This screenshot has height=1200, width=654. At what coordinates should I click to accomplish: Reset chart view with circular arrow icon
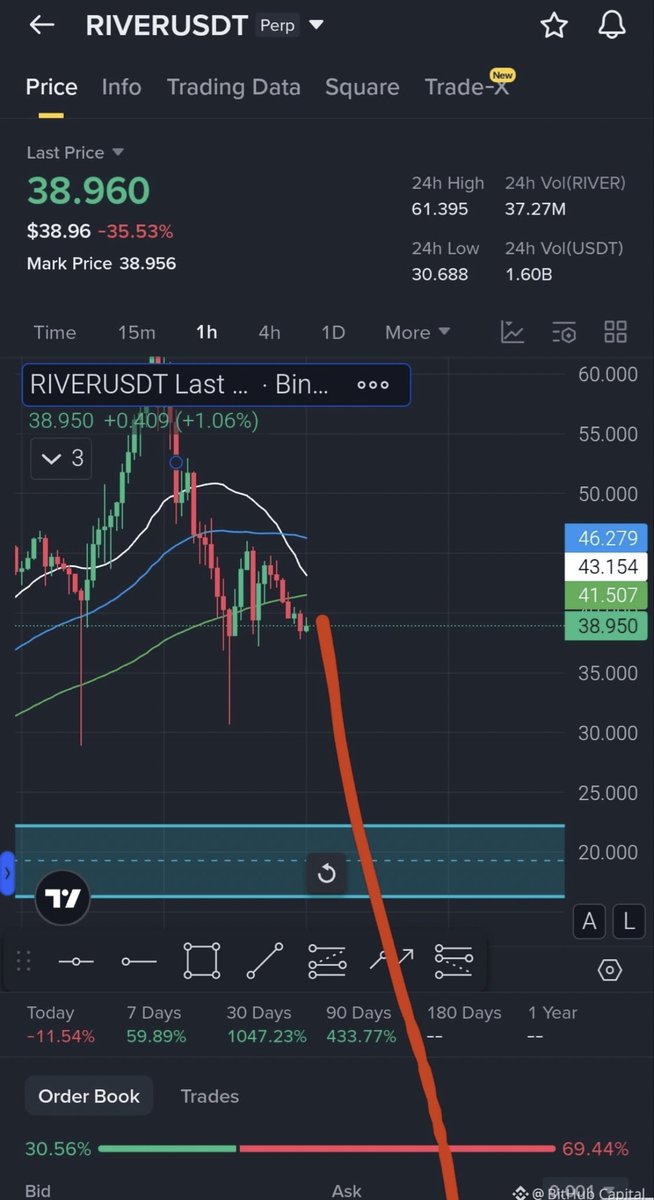click(x=326, y=874)
